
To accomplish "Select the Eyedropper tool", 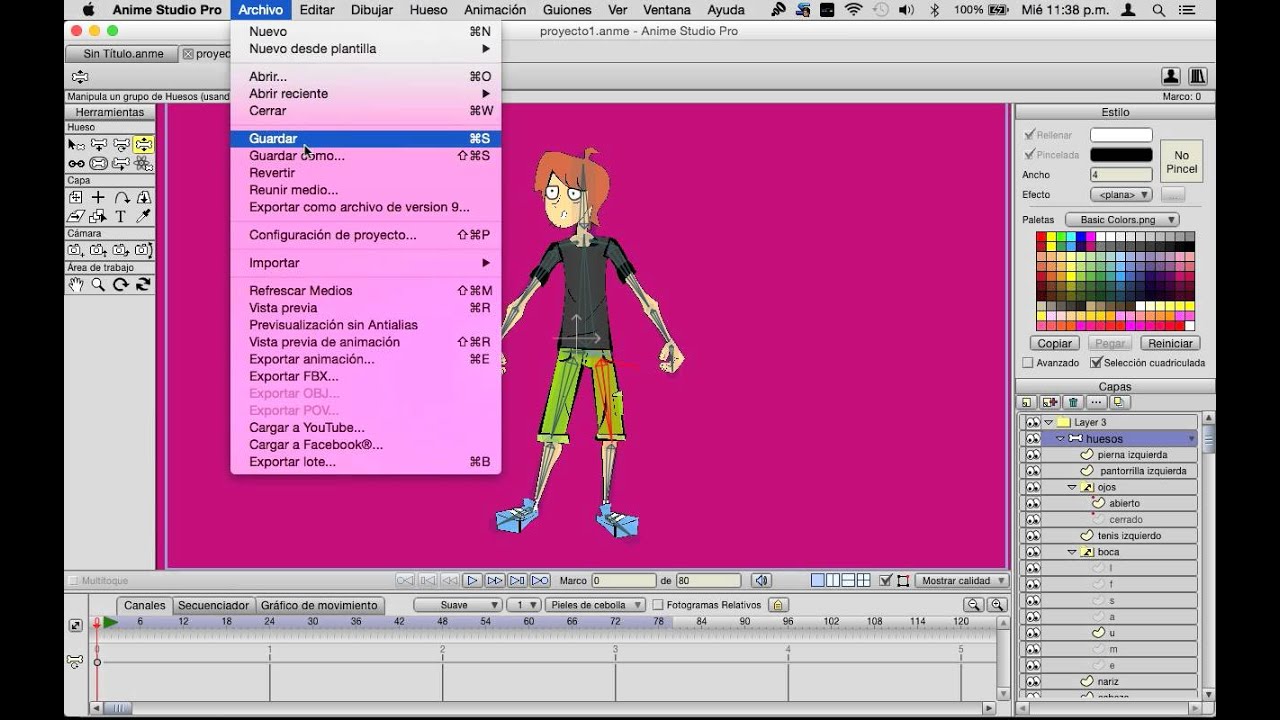I will [x=144, y=216].
